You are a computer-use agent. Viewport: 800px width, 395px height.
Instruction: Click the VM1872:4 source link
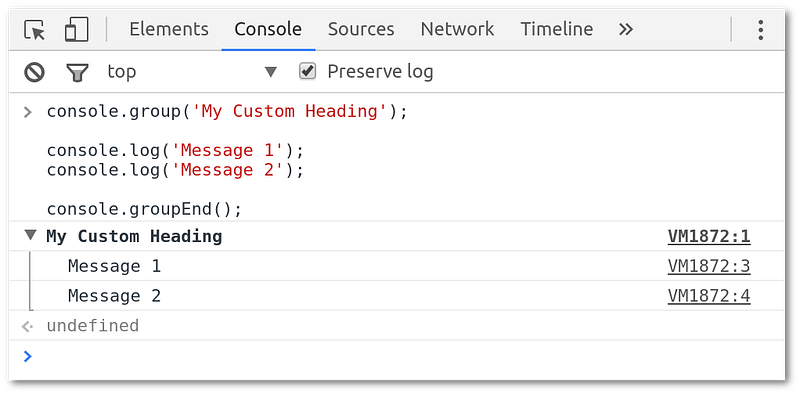point(709,296)
